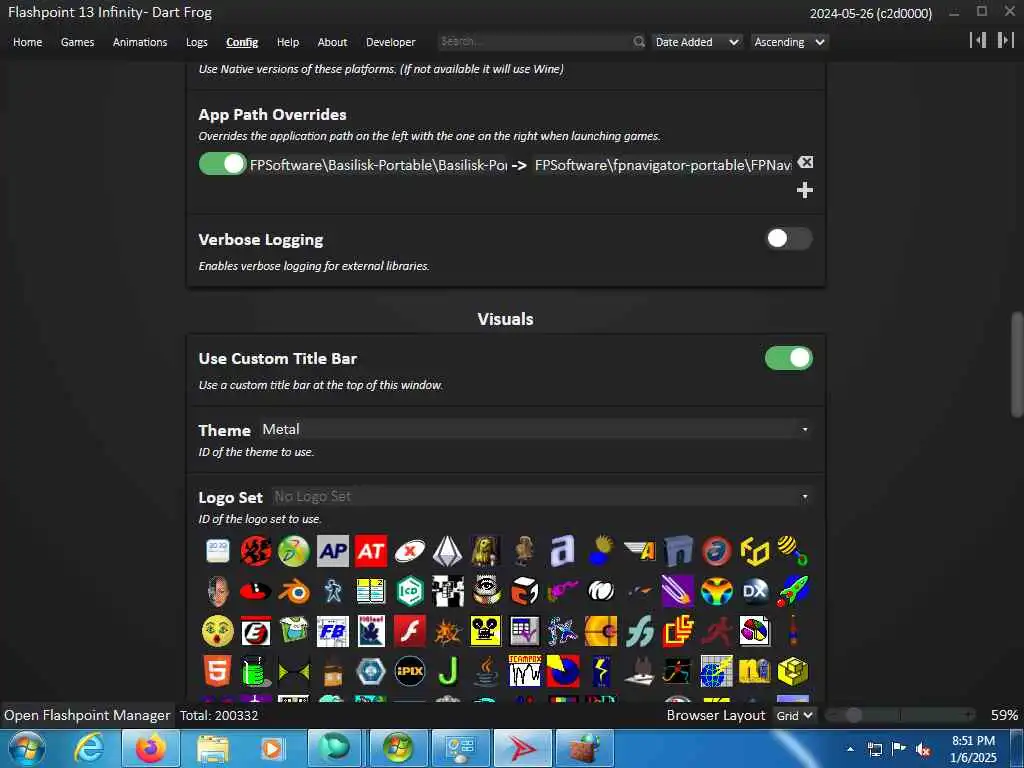This screenshot has height=768, width=1024.
Task: Select the white oval red X logo
Action: pos(409,551)
